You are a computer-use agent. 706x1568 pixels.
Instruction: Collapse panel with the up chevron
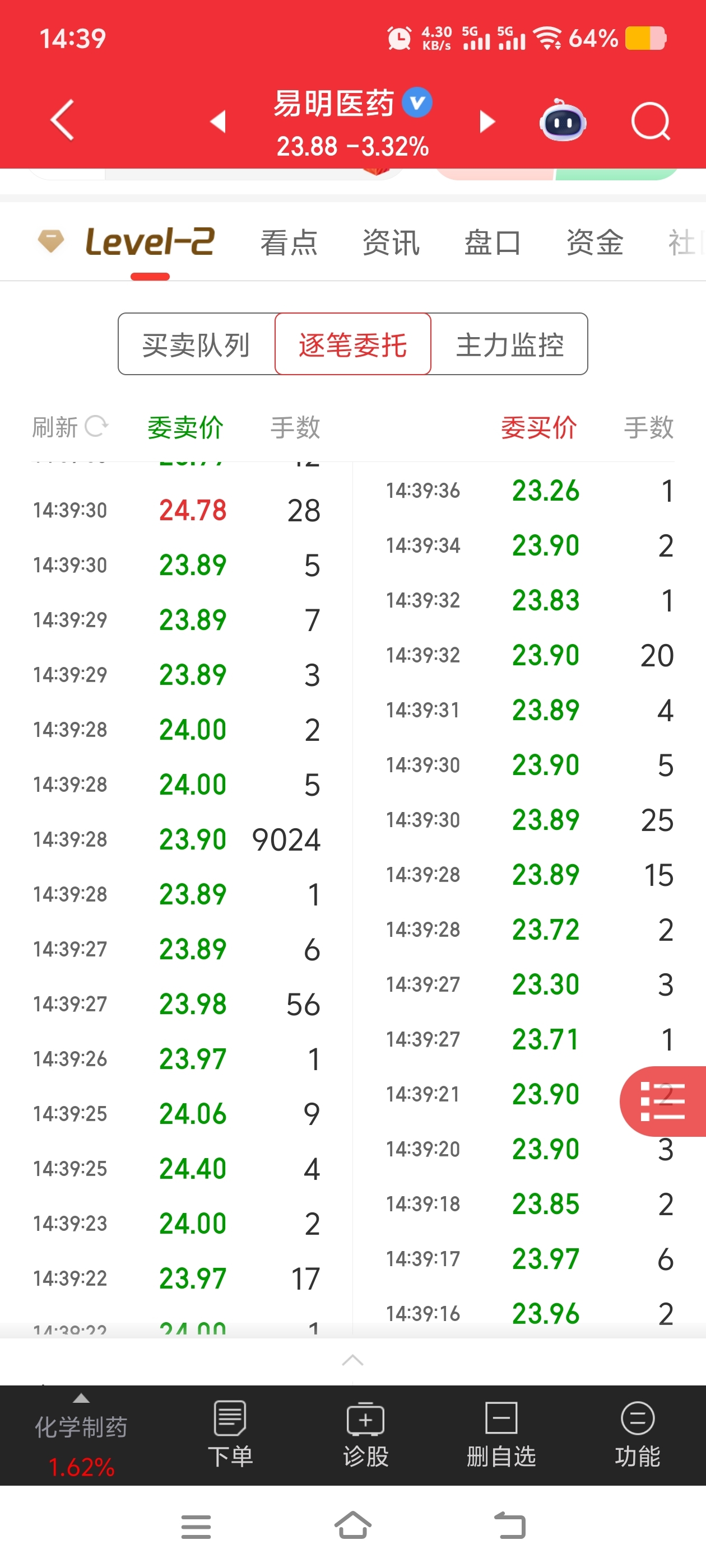click(x=352, y=1360)
